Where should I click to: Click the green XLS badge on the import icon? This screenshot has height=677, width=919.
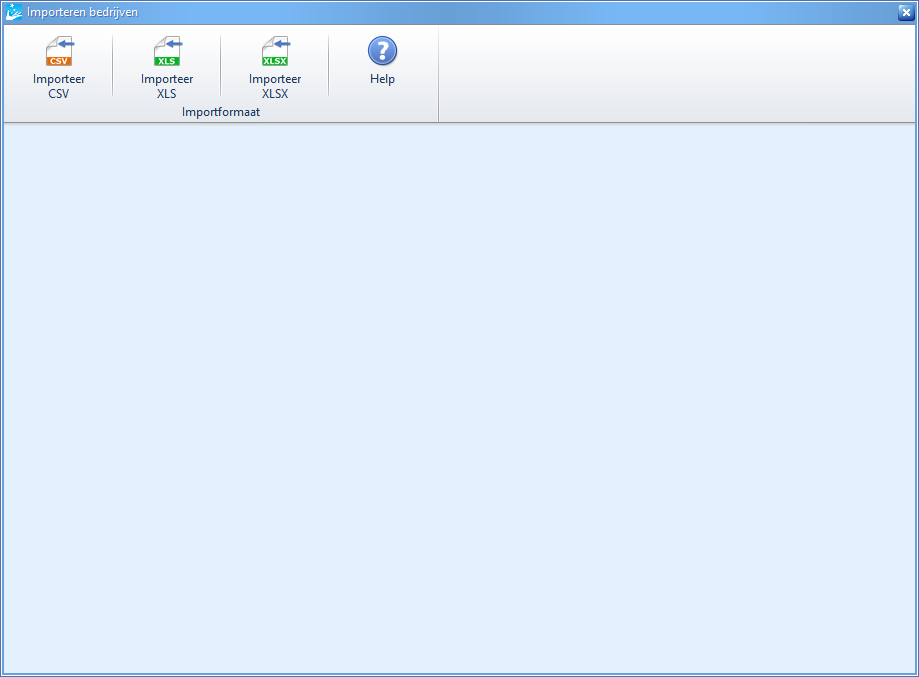pyautogui.click(x=167, y=61)
